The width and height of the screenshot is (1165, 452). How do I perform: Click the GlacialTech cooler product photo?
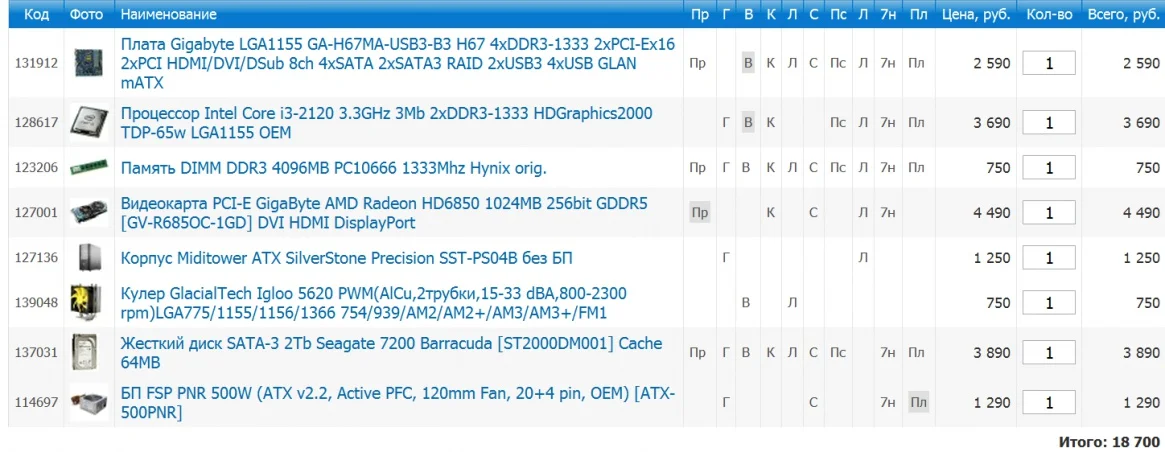89,303
